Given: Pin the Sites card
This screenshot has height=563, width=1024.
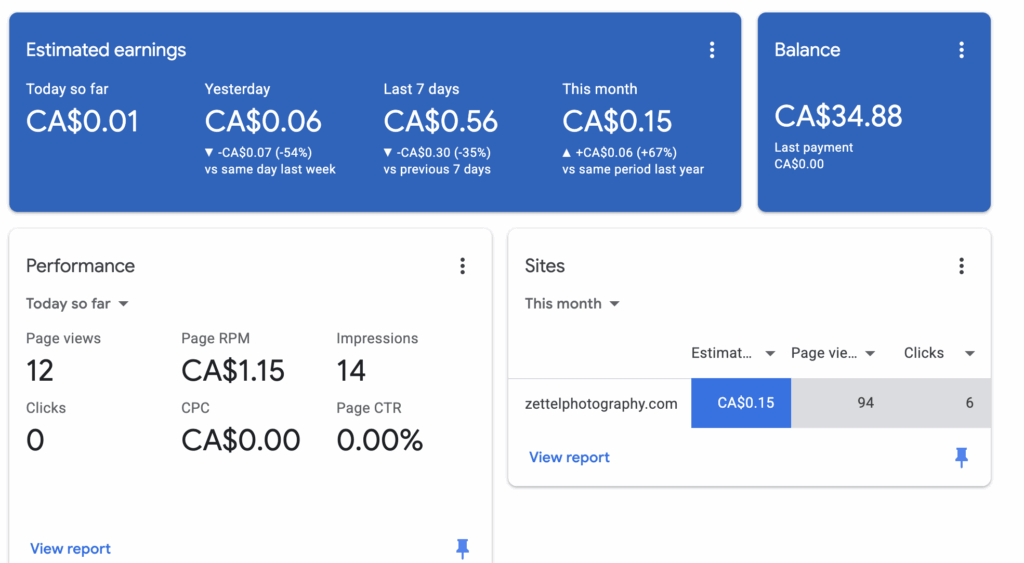Looking at the screenshot, I should coord(961,457).
